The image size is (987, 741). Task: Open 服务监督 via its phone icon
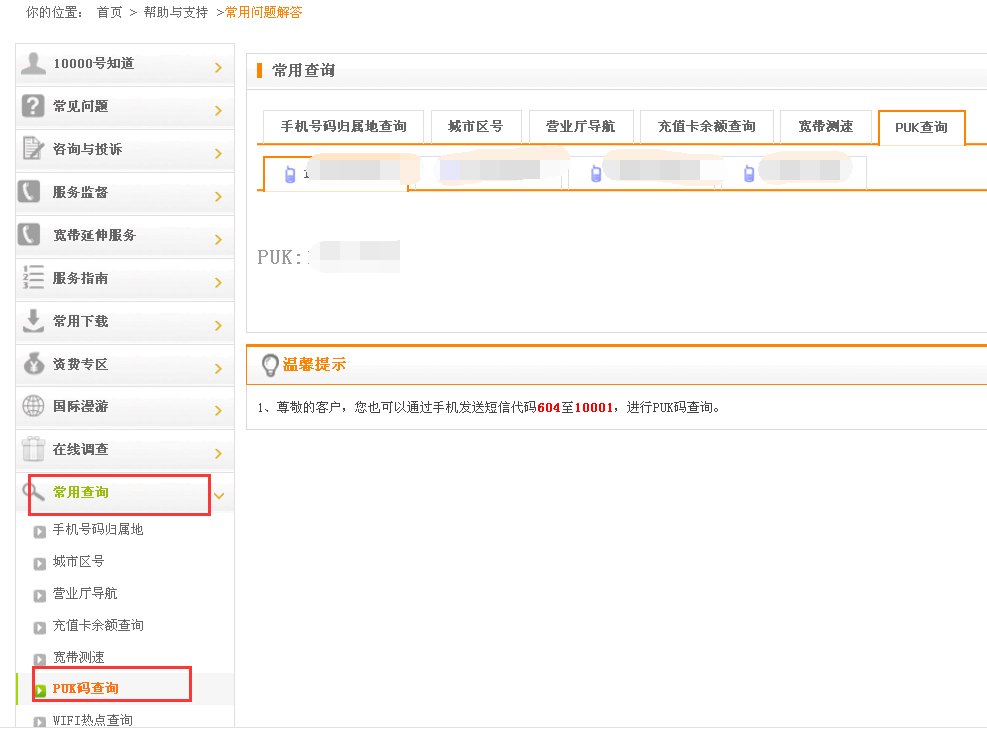(30, 193)
